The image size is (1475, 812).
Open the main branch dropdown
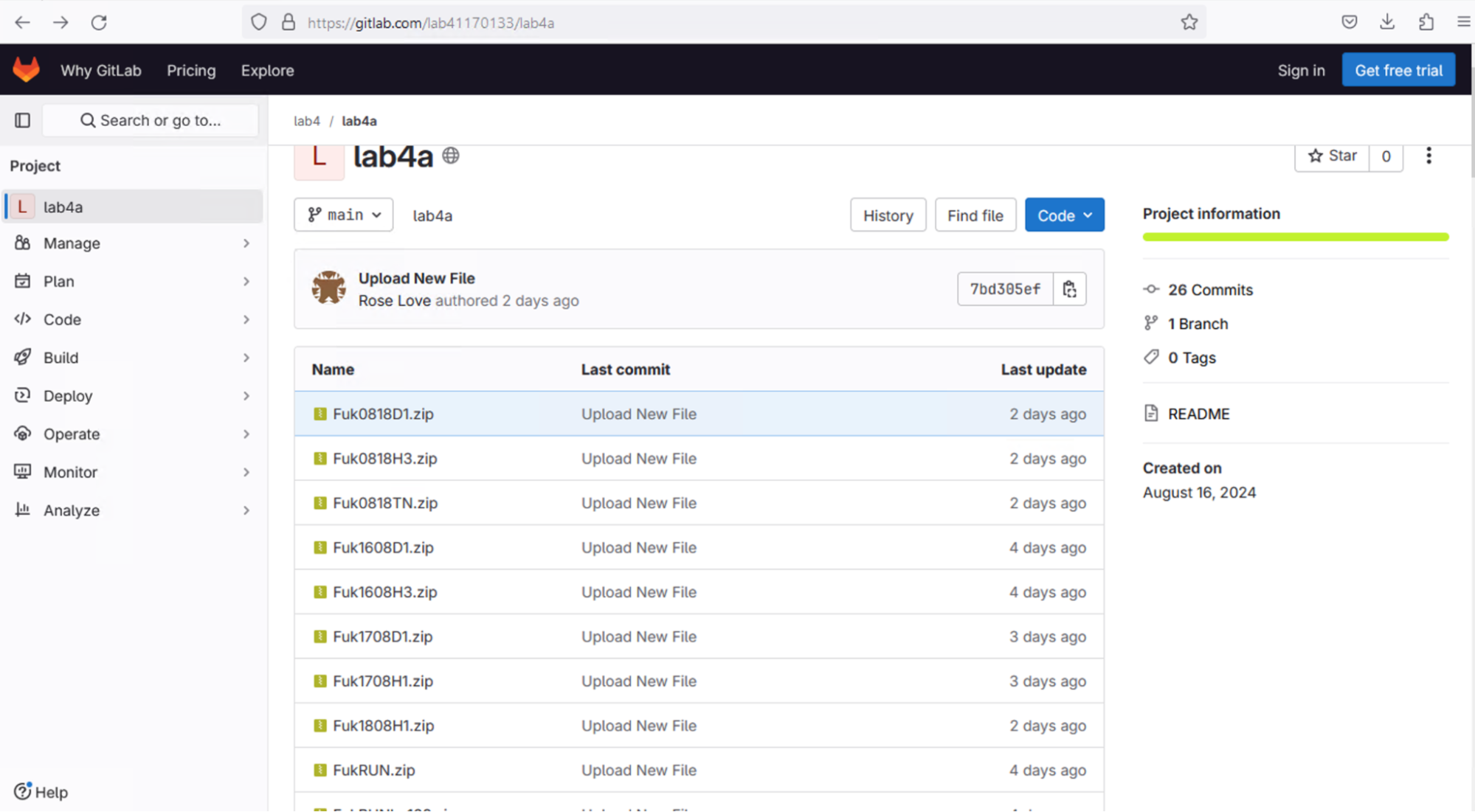tap(344, 215)
